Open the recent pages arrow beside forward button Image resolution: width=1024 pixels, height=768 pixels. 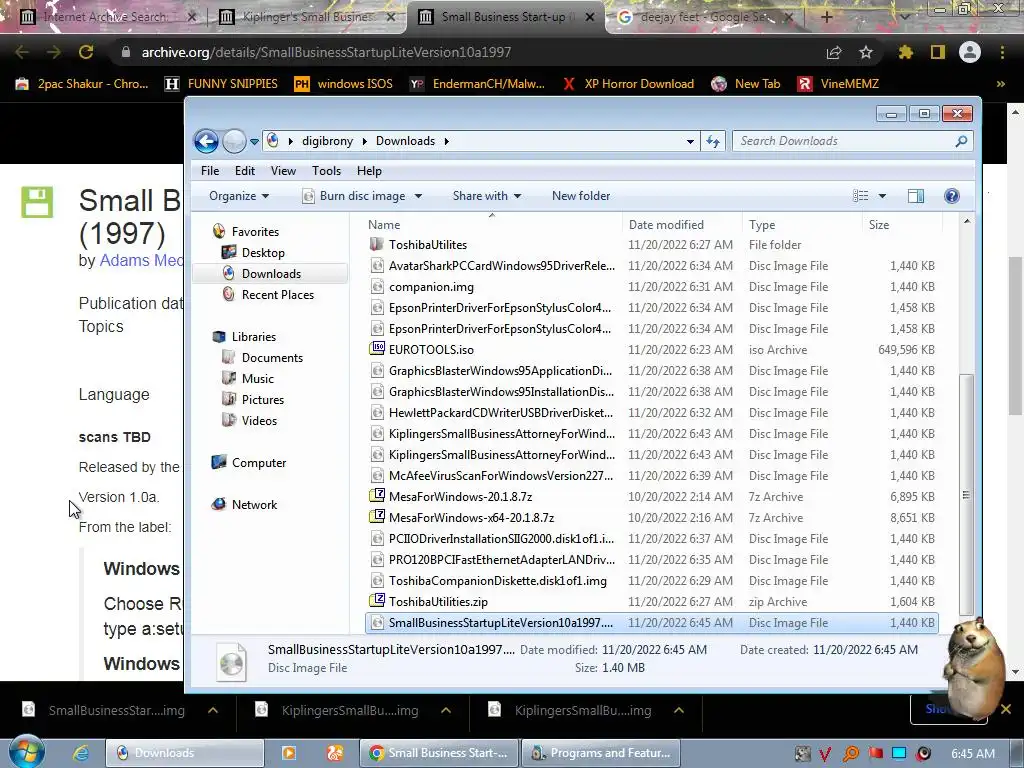click(254, 141)
